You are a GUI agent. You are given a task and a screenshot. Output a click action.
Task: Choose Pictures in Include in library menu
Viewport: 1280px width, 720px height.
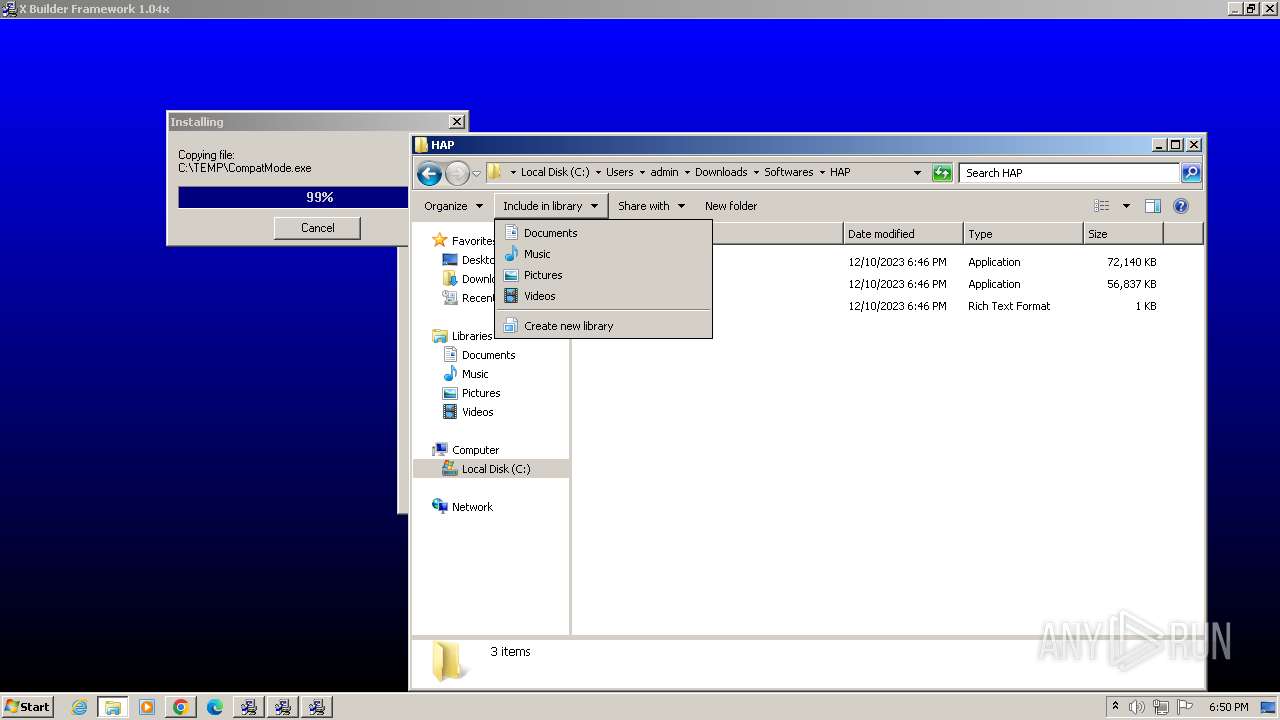tap(603, 275)
